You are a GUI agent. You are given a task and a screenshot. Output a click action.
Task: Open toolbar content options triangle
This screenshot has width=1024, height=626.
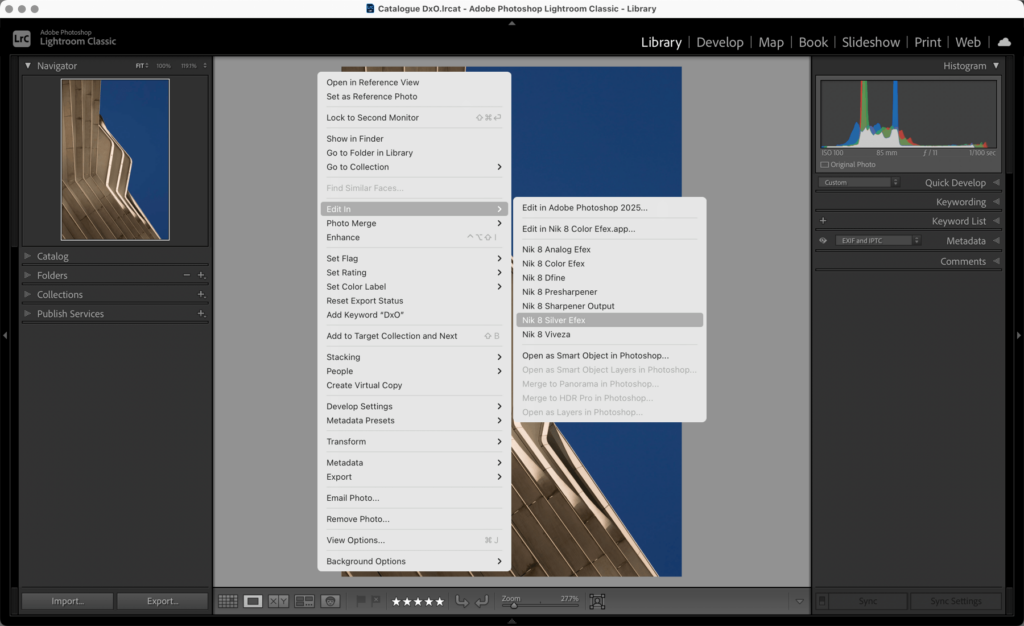pos(799,601)
